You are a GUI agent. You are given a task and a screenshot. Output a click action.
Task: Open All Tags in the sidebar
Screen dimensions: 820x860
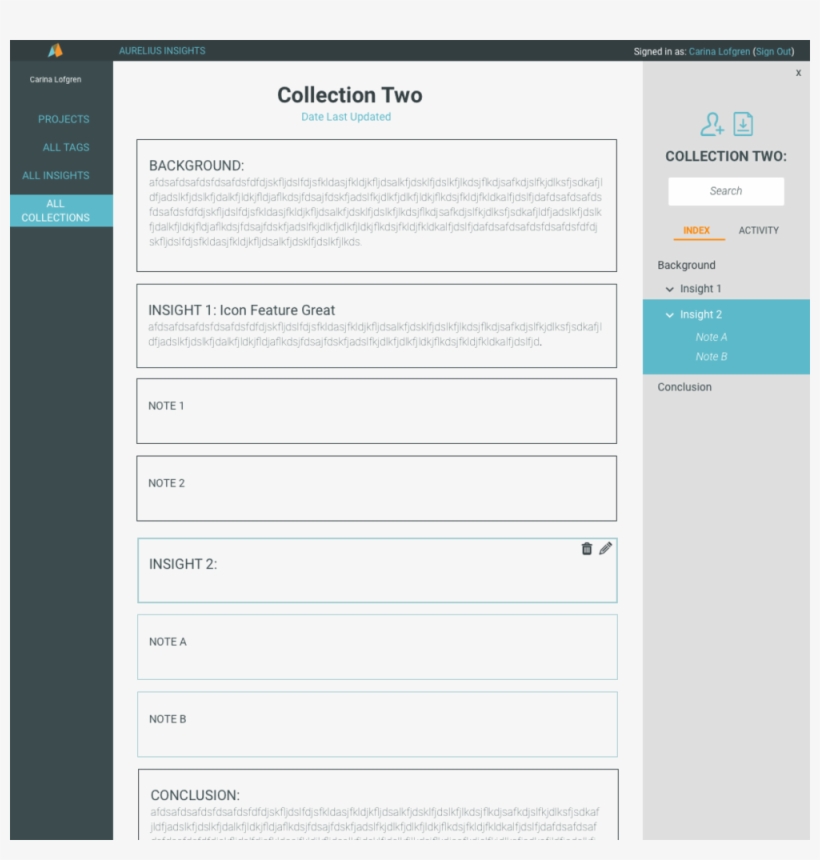point(66,147)
